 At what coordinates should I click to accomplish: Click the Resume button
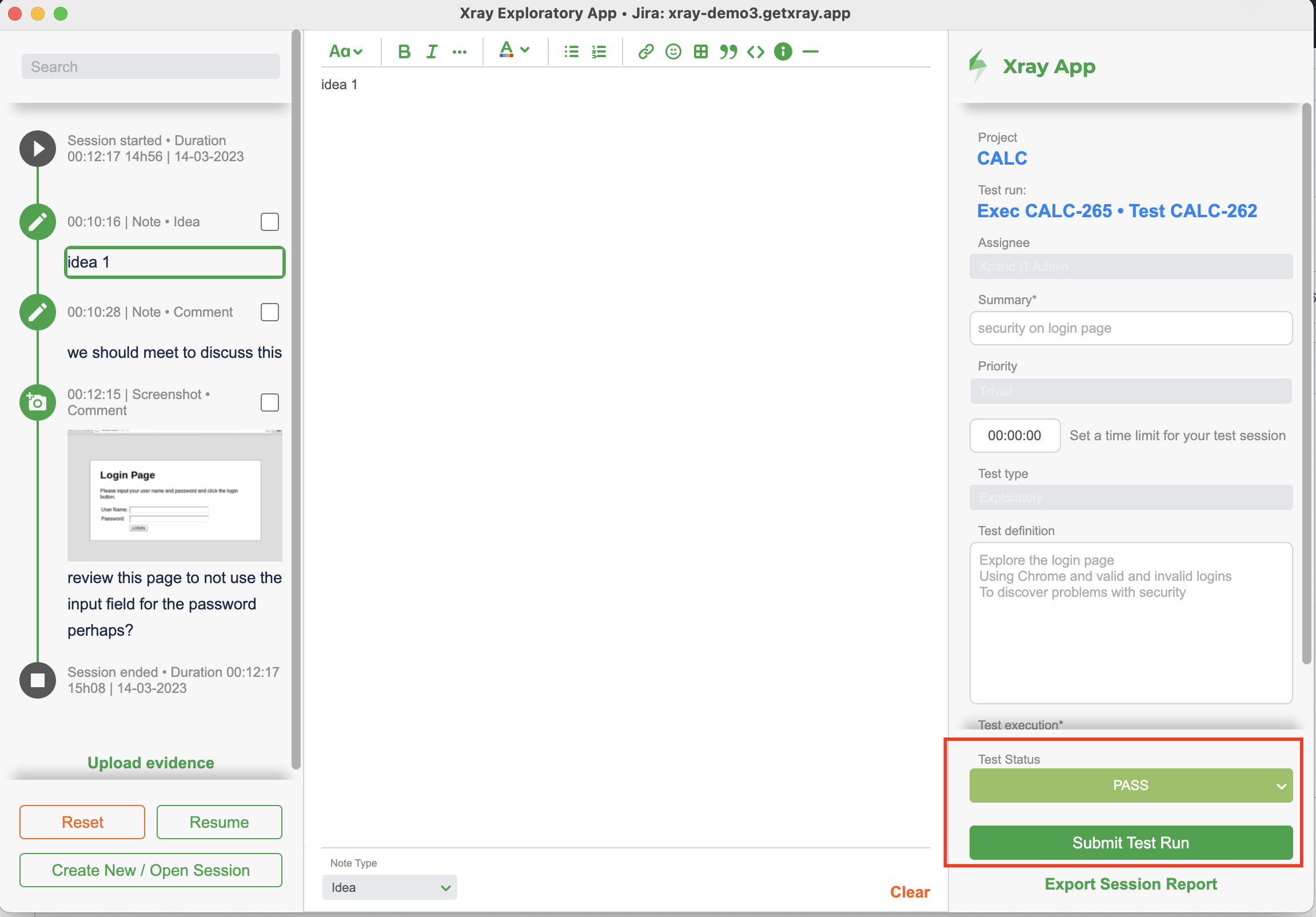tap(220, 822)
